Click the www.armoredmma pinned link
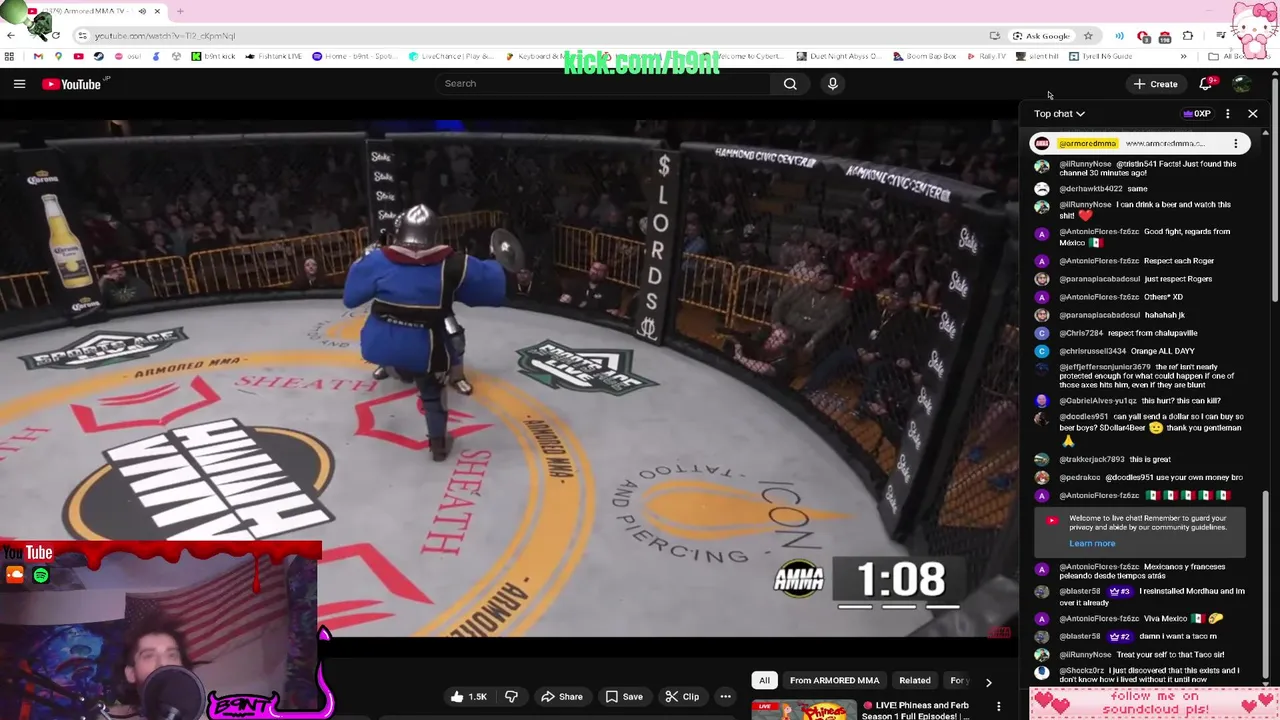 1165,144
